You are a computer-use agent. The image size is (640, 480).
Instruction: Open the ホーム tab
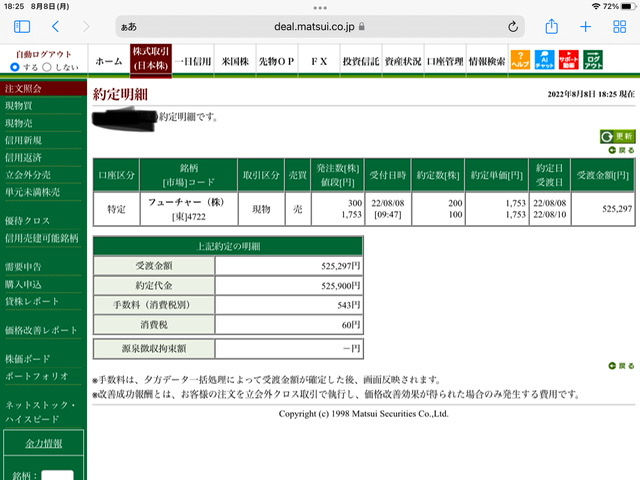(x=109, y=61)
